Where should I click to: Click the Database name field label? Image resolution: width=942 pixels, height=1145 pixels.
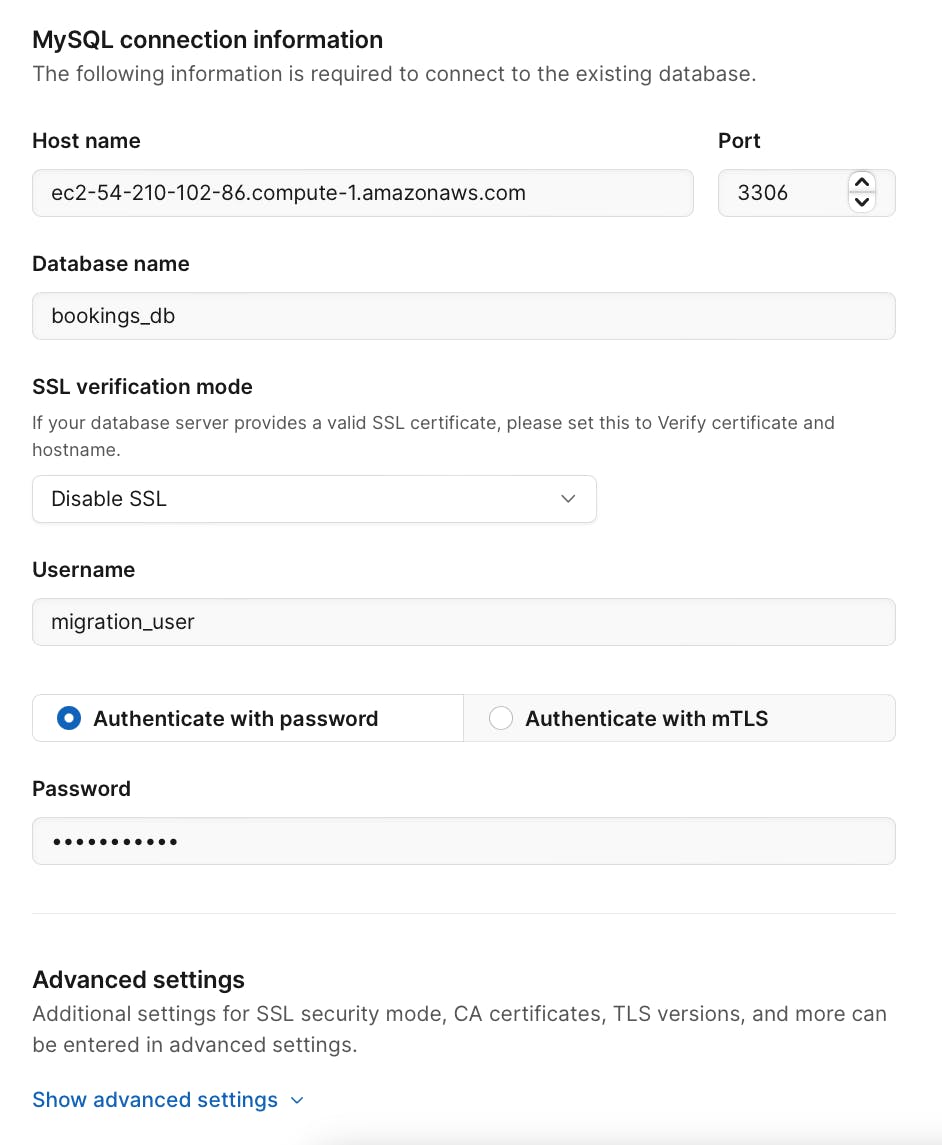[110, 264]
